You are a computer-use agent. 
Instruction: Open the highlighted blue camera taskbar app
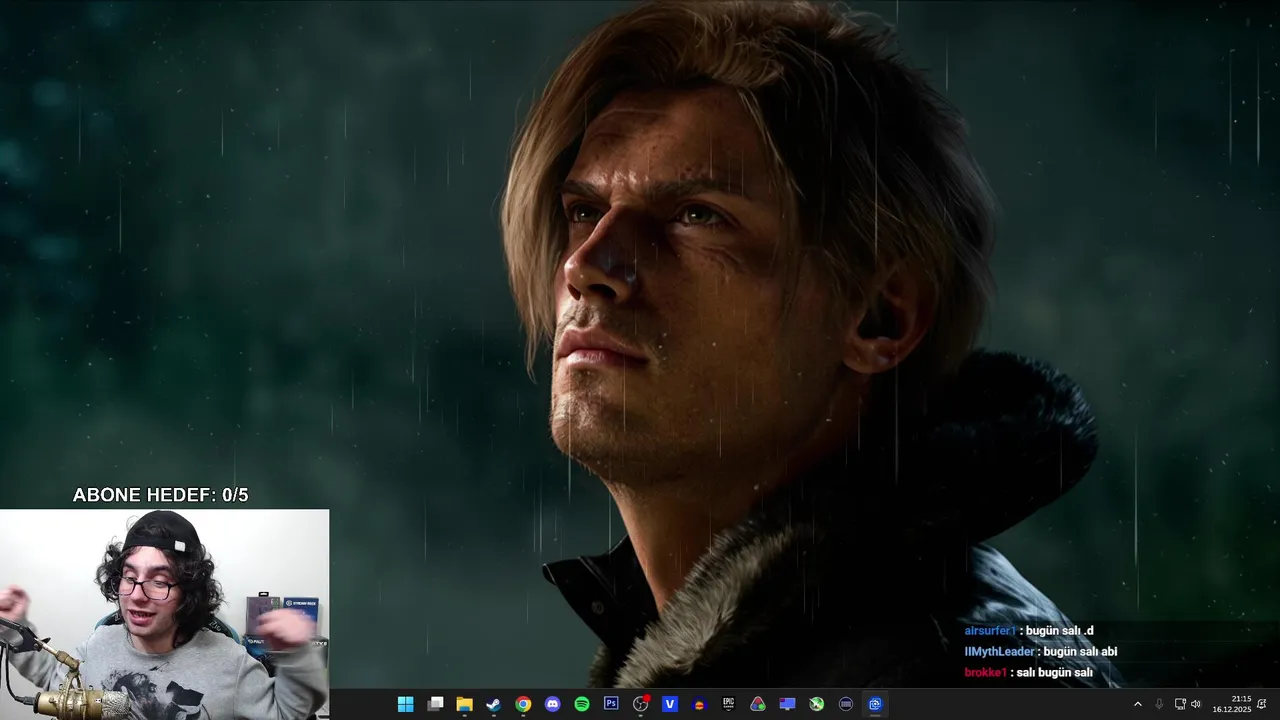875,704
